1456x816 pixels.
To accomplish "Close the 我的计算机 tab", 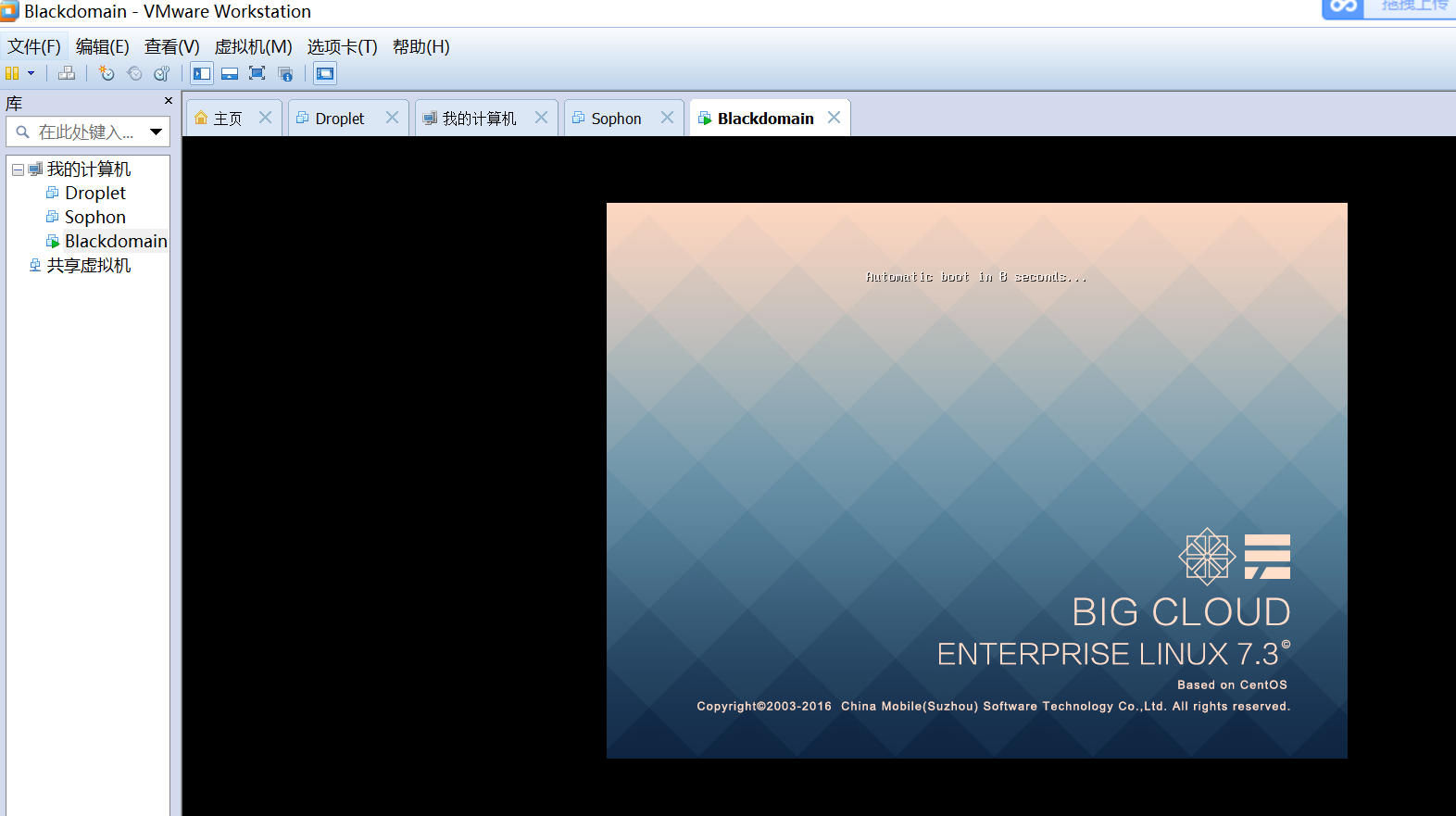I will [542, 118].
